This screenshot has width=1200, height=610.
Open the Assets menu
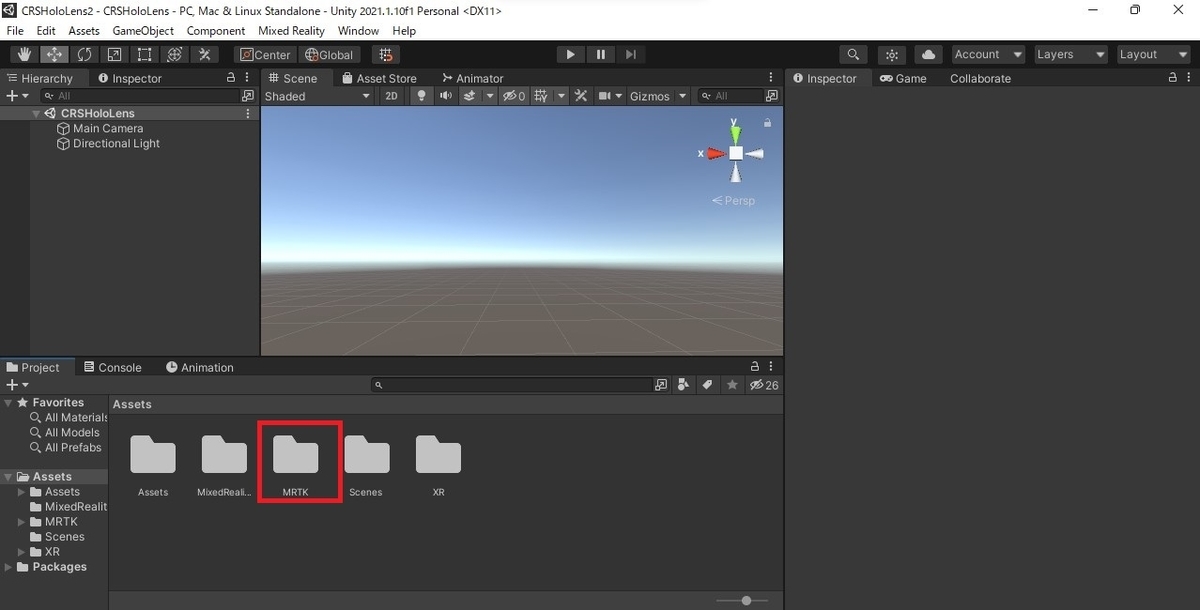coord(84,31)
